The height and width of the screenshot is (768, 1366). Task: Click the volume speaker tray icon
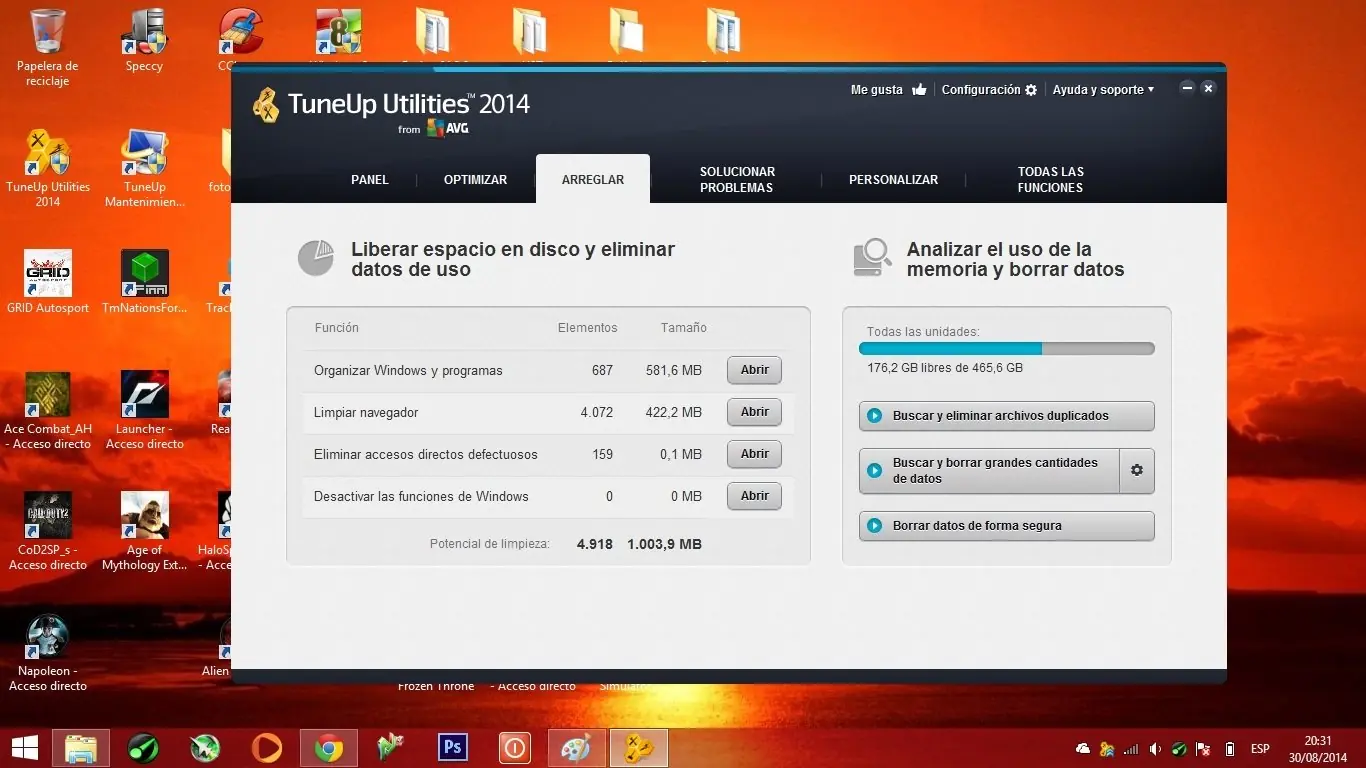1156,749
